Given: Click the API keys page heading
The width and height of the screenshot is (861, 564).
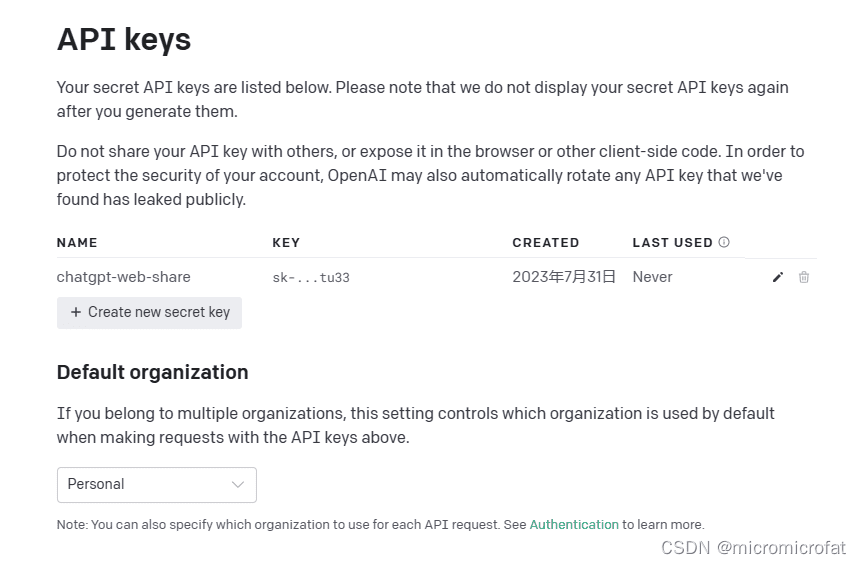Looking at the screenshot, I should click(x=124, y=39).
